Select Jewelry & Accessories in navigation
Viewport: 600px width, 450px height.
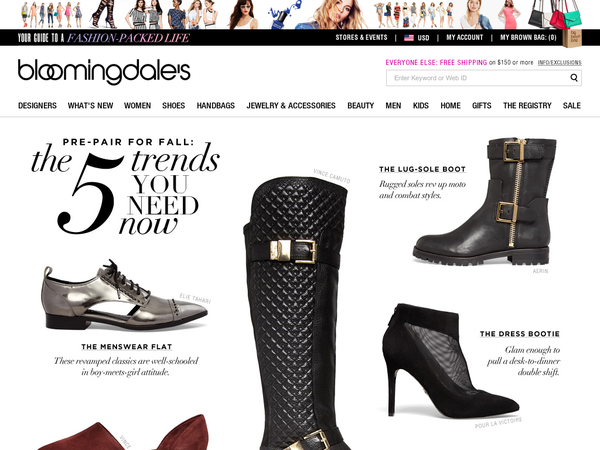[291, 106]
